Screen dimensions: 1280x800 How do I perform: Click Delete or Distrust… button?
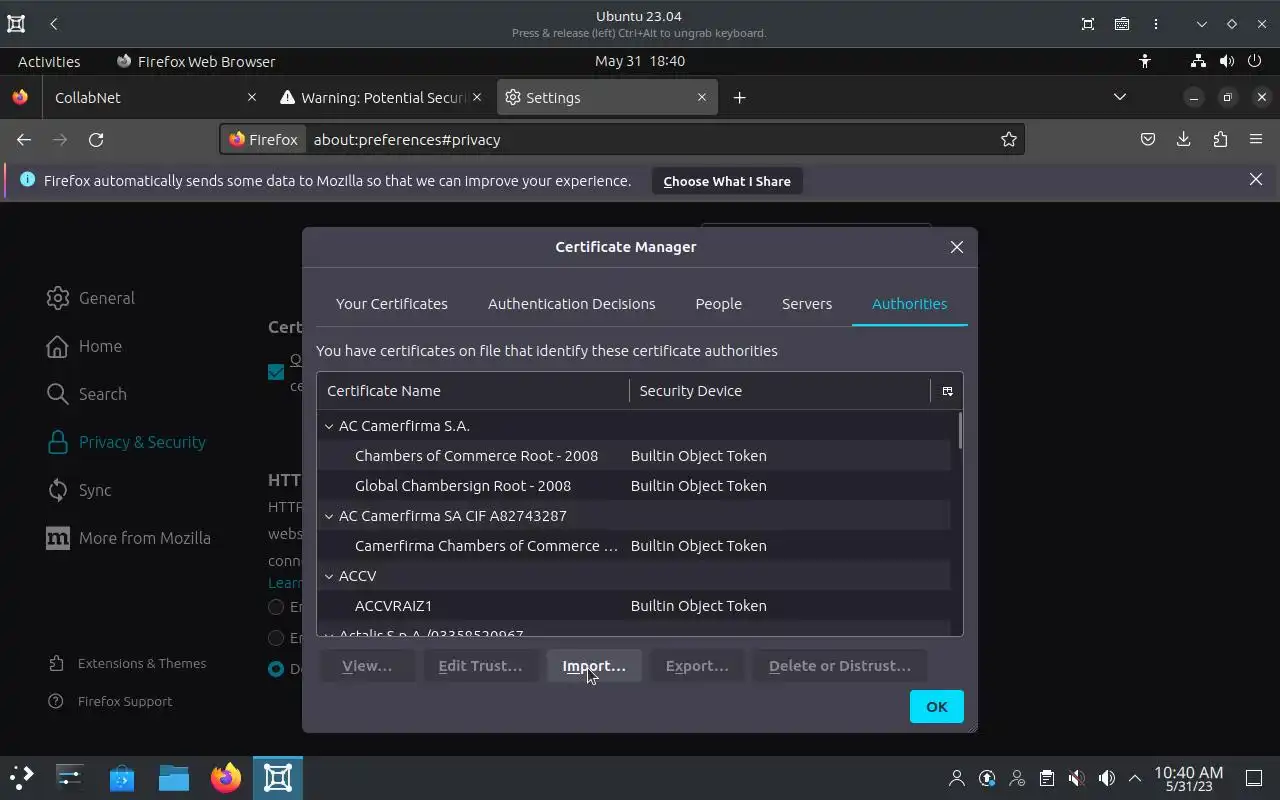point(839,666)
